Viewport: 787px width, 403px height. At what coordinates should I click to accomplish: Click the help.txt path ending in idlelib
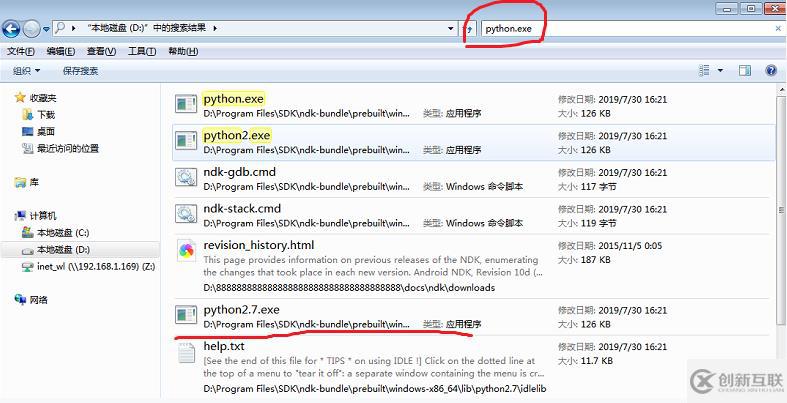pos(374,388)
